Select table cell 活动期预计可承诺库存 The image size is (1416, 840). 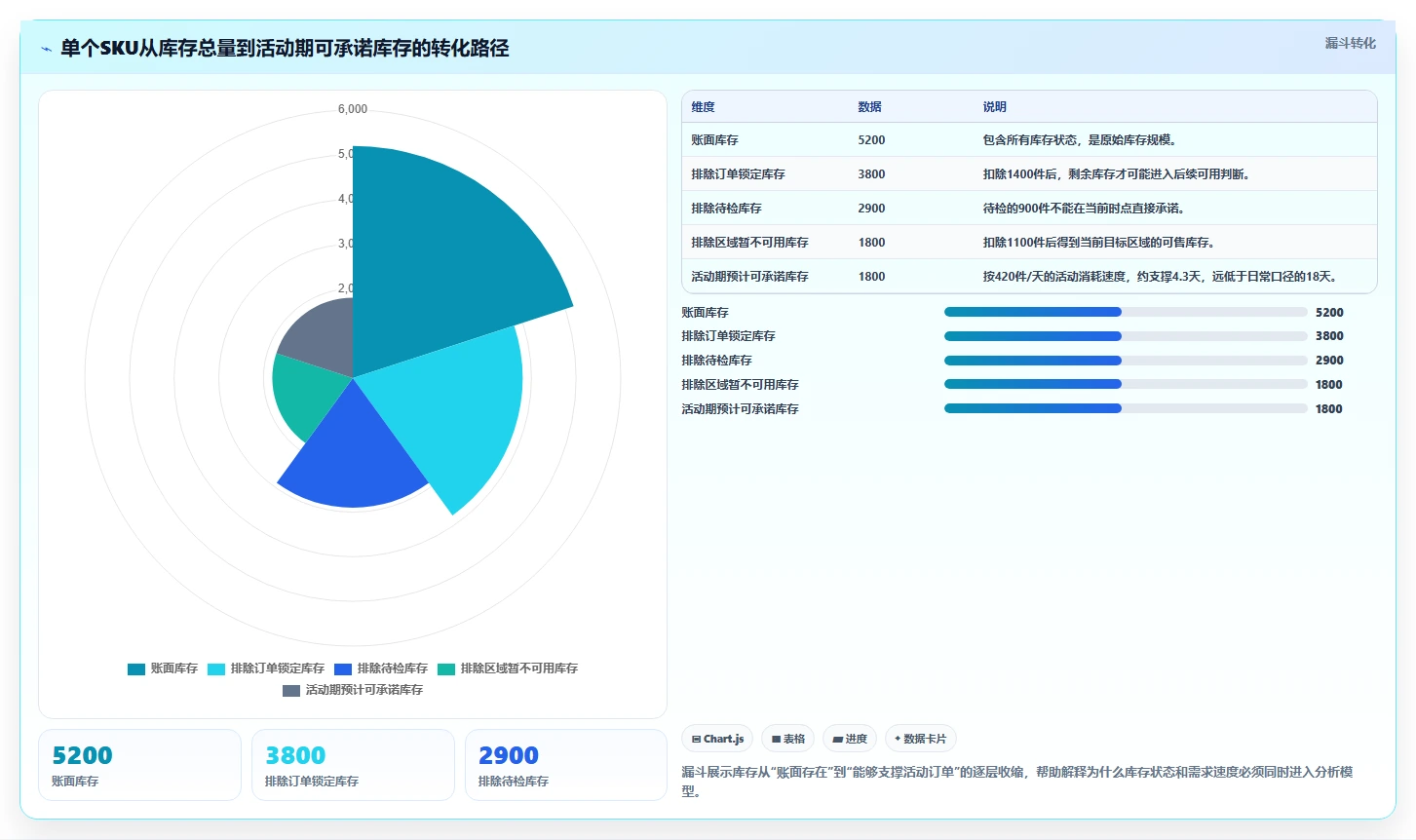click(x=749, y=277)
